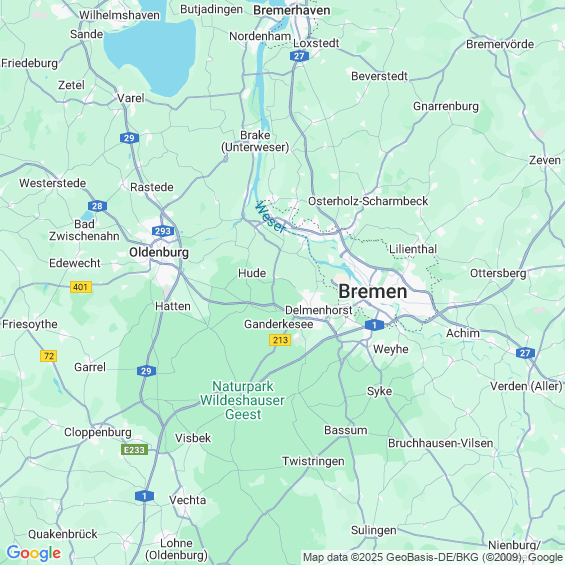The image size is (565, 565).
Task: Open the Map data copyright notice
Action: (433, 557)
